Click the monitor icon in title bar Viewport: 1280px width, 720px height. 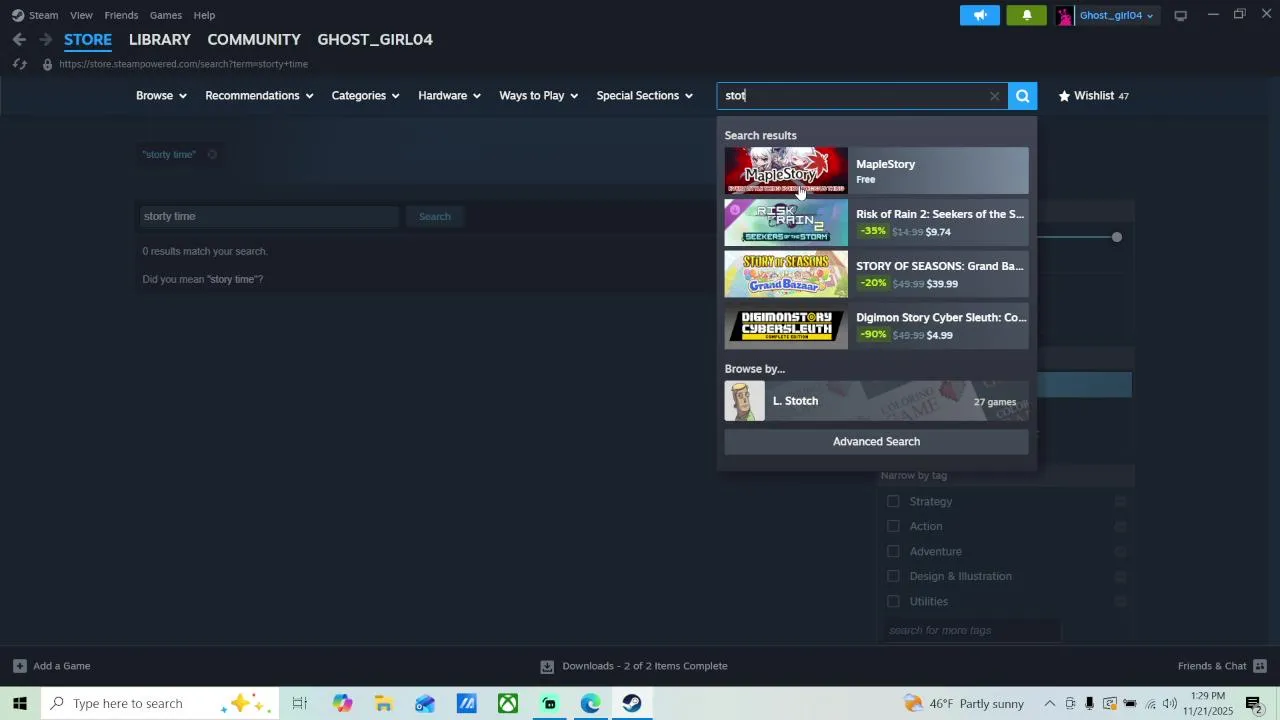click(1181, 15)
